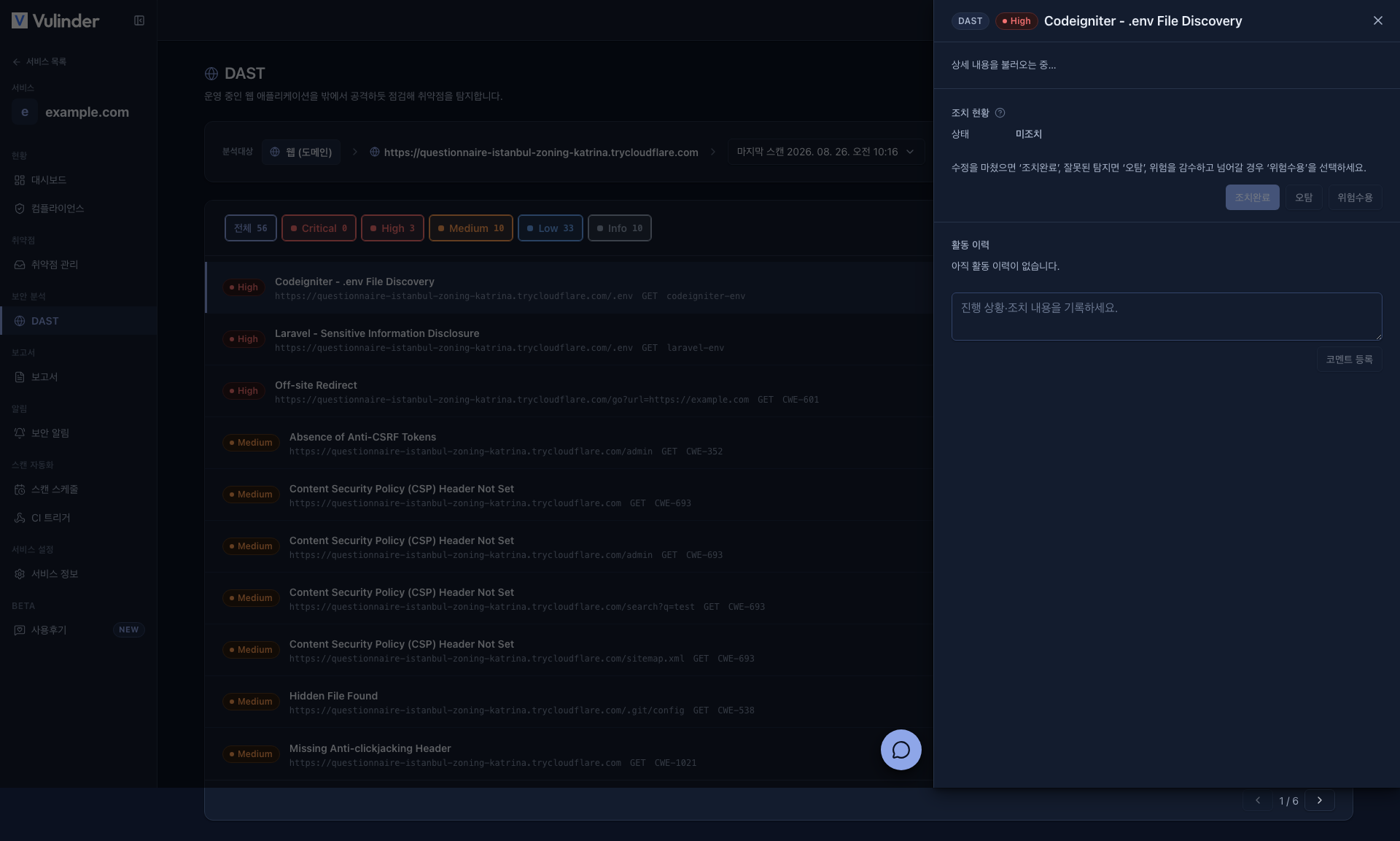Click the target URL globe icon
Screen dimensions: 1400x841
(x=375, y=152)
